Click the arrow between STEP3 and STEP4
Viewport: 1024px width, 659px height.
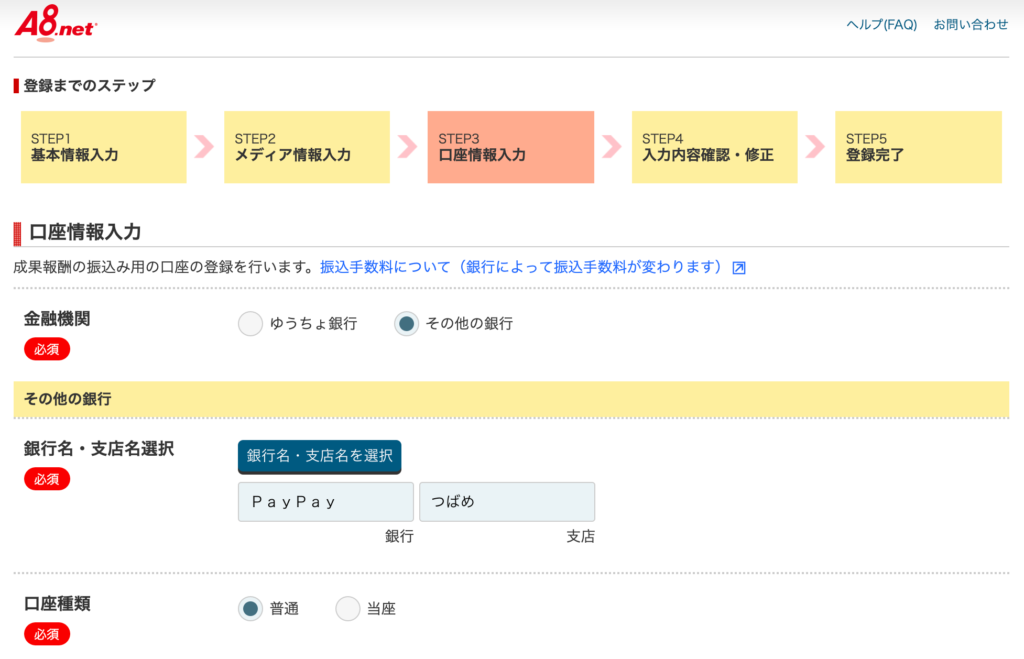point(611,147)
